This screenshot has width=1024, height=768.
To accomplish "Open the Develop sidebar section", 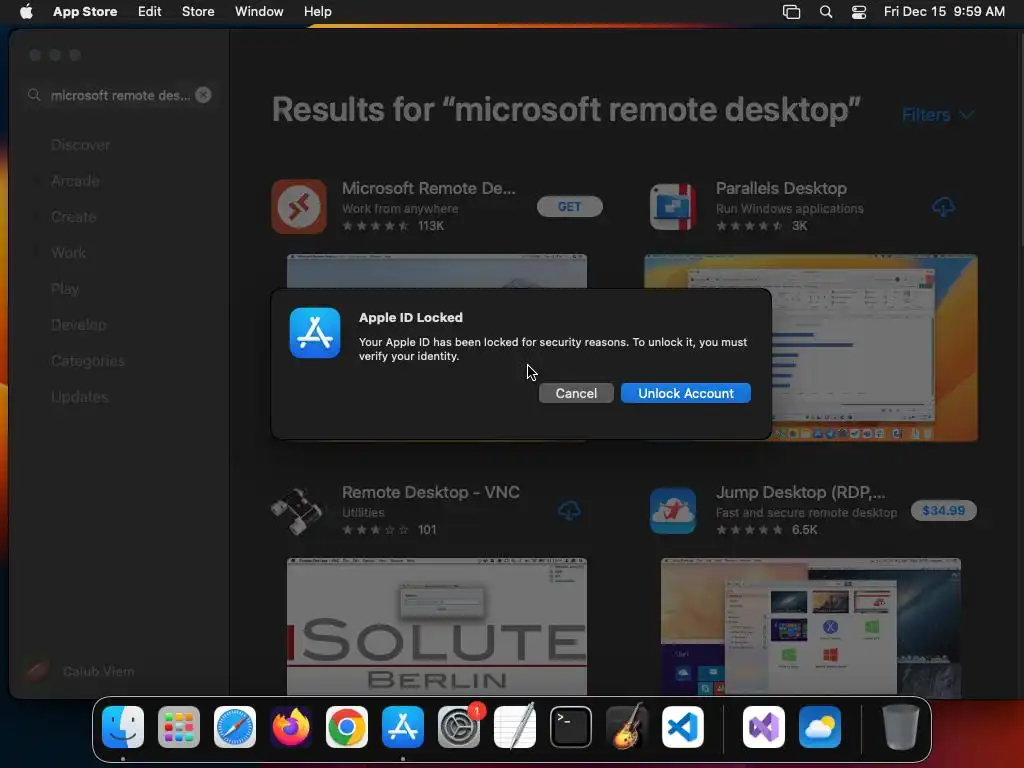I will point(78,325).
